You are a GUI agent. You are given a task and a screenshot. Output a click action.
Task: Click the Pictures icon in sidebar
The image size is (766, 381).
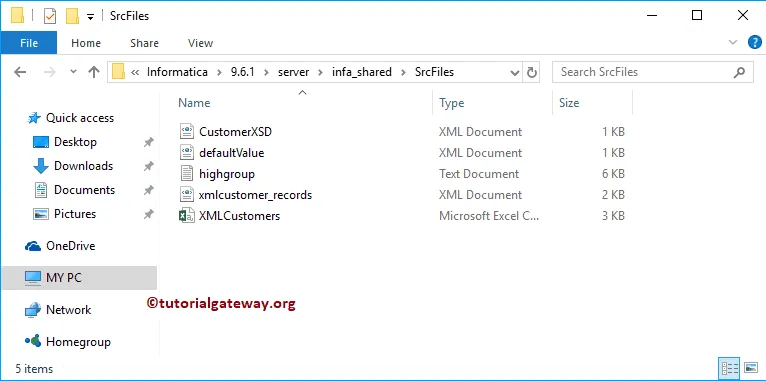pos(41,214)
